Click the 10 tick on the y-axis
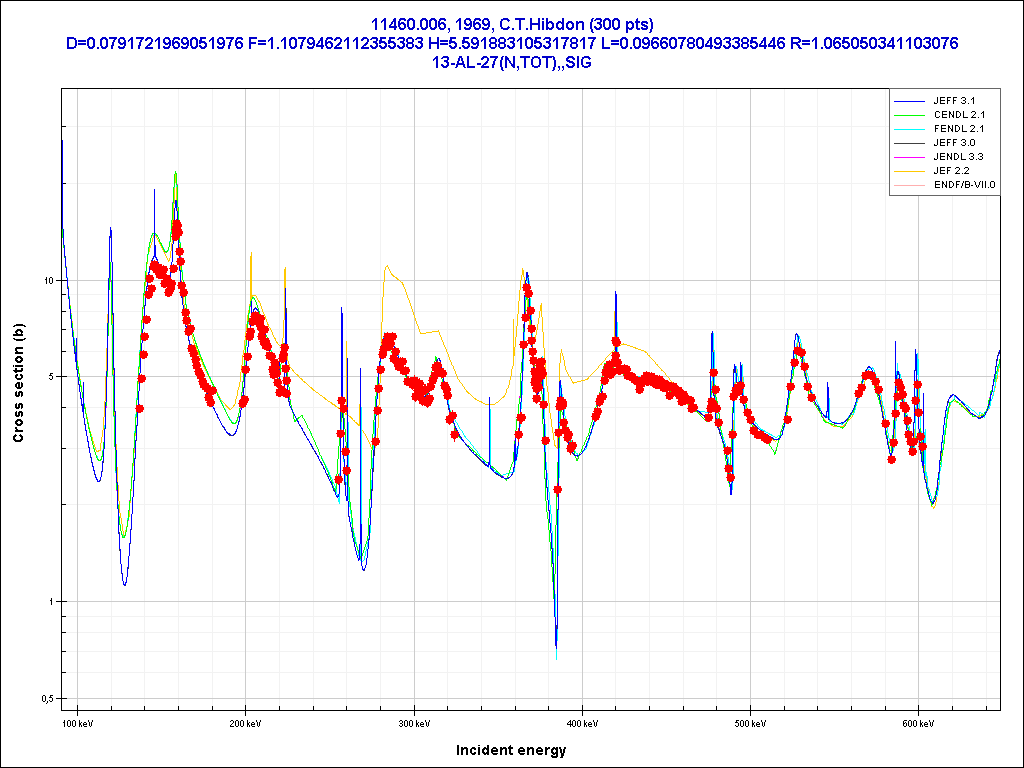 [47, 280]
